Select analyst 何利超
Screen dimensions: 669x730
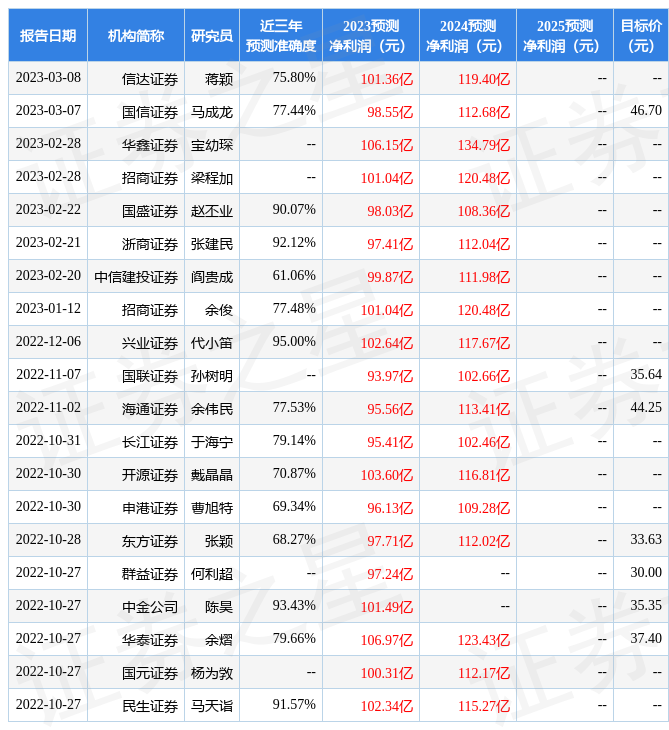click(211, 575)
